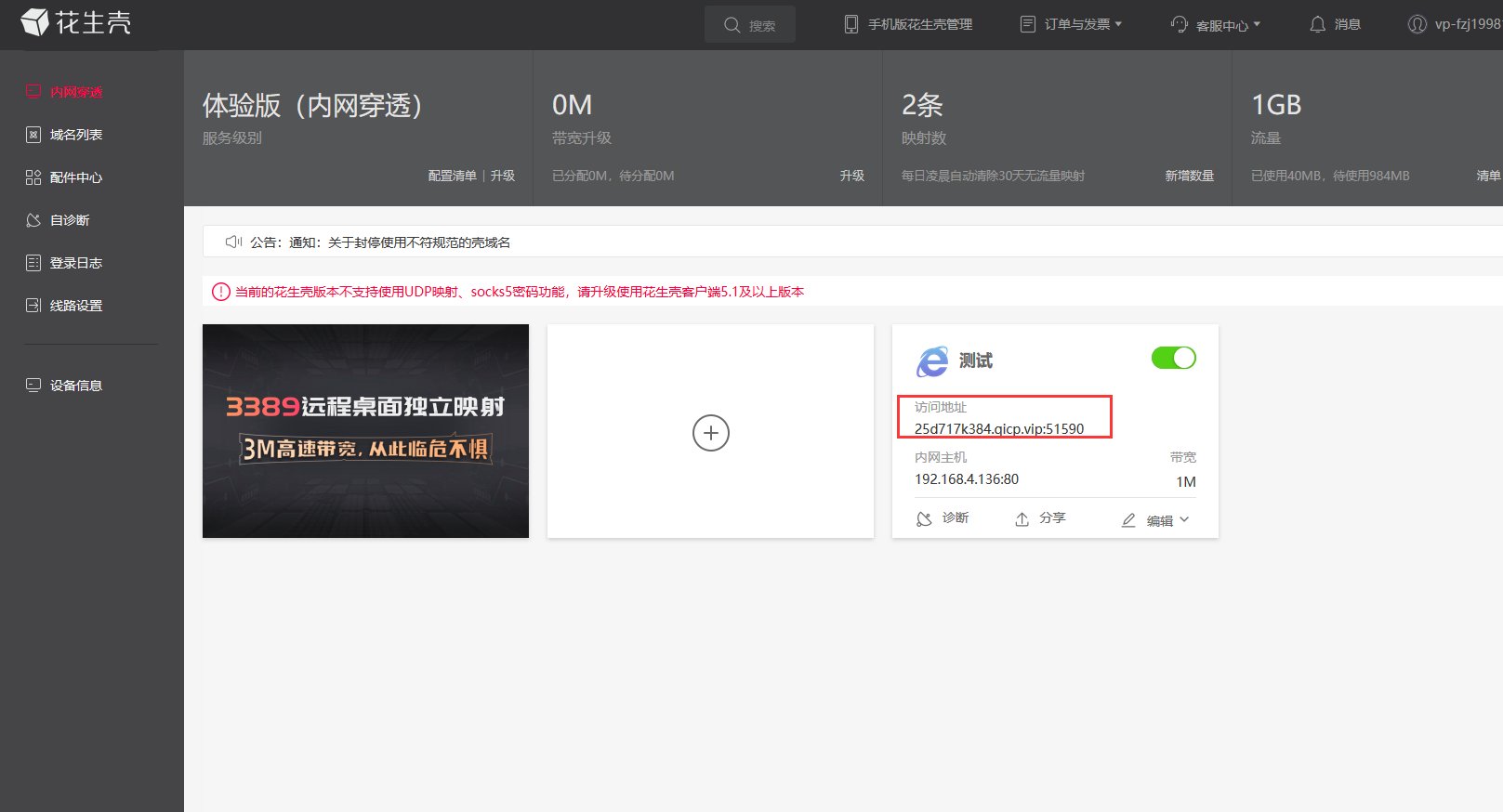
Task: Click the 内网穿透 sidebar icon
Action: point(33,91)
